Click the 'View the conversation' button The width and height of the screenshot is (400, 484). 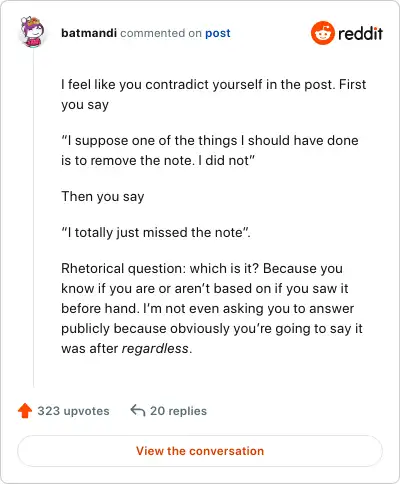pyautogui.click(x=200, y=451)
